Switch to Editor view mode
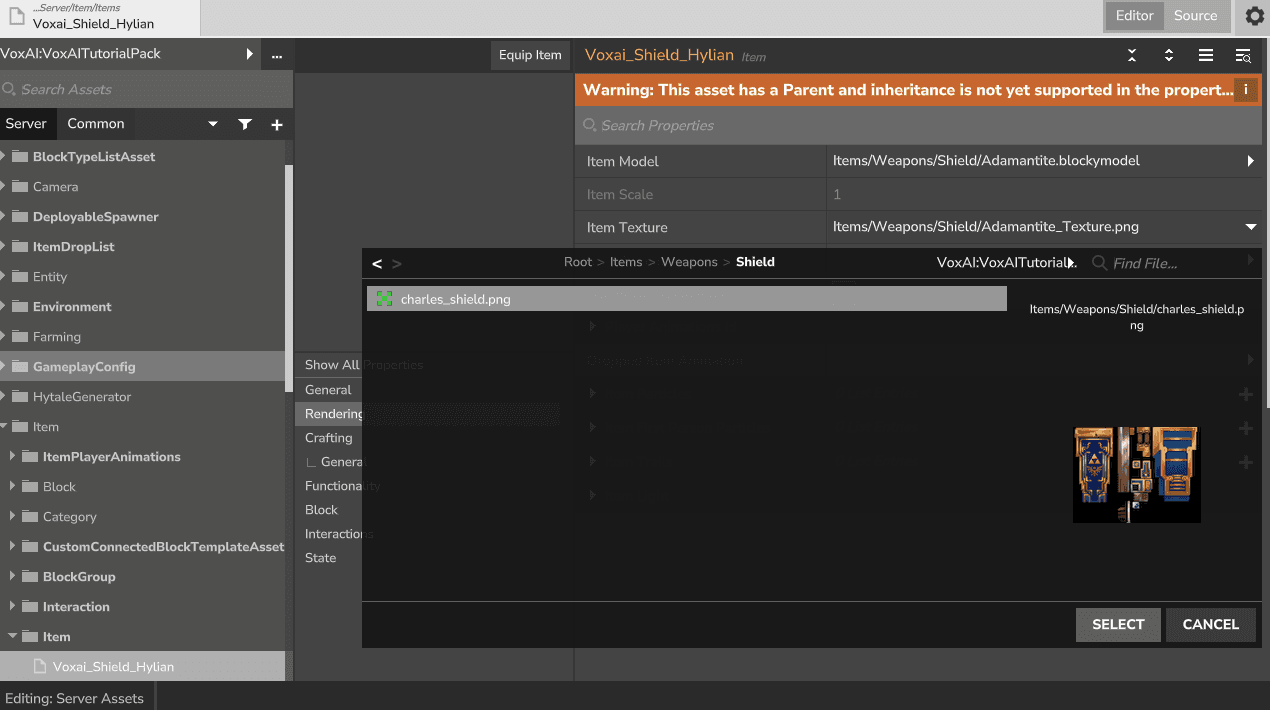 [1134, 16]
